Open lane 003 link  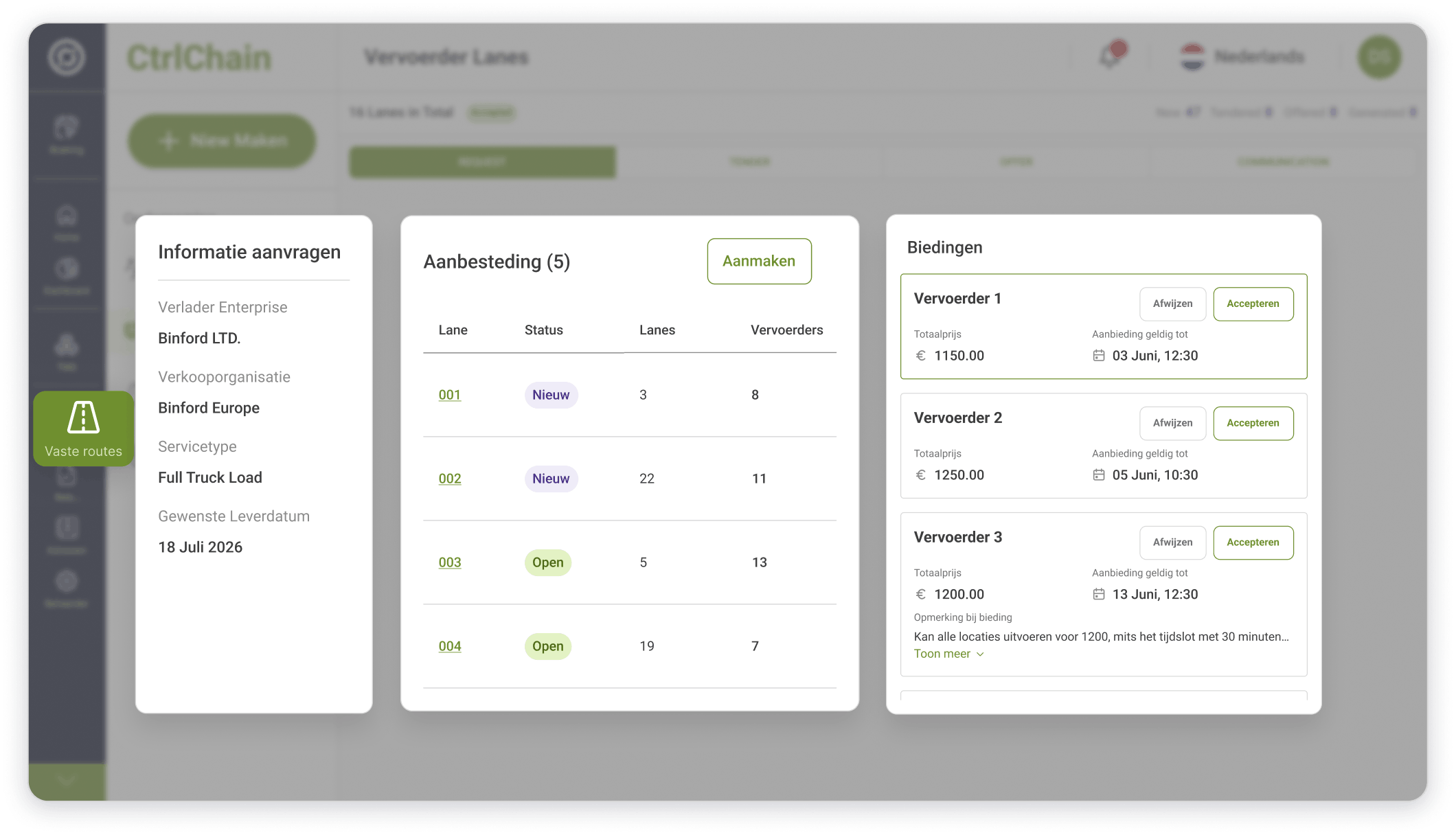click(x=450, y=562)
